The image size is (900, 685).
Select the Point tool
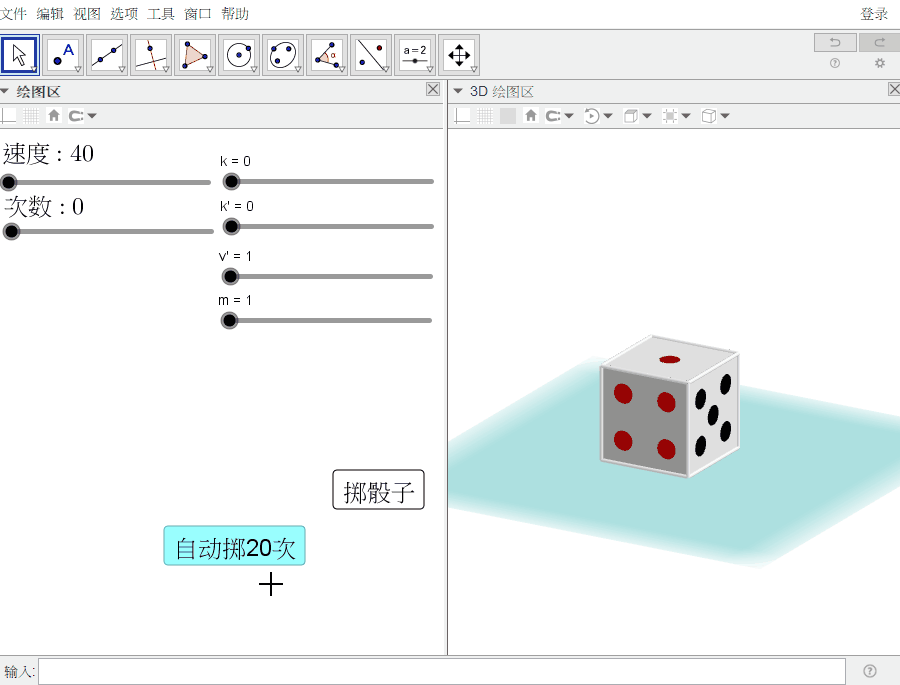(x=64, y=55)
